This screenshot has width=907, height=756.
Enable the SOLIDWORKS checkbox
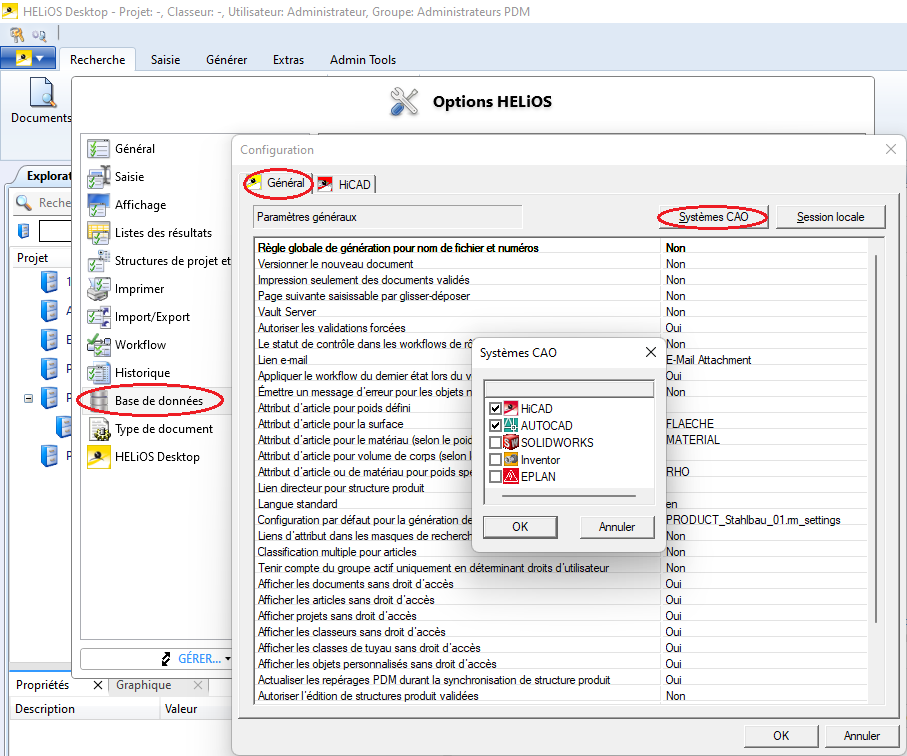tap(495, 443)
